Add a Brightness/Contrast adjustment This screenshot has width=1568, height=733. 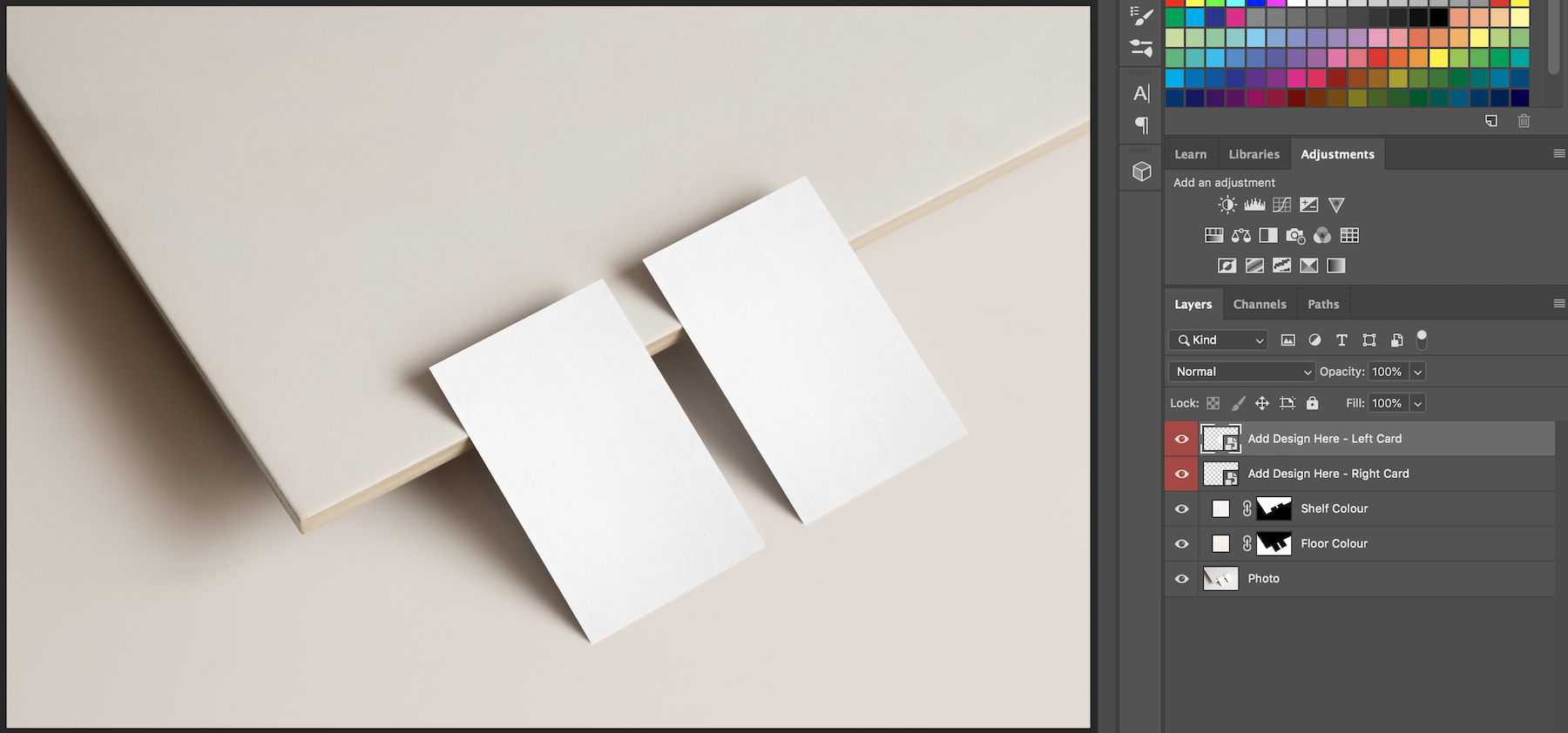point(1227,205)
